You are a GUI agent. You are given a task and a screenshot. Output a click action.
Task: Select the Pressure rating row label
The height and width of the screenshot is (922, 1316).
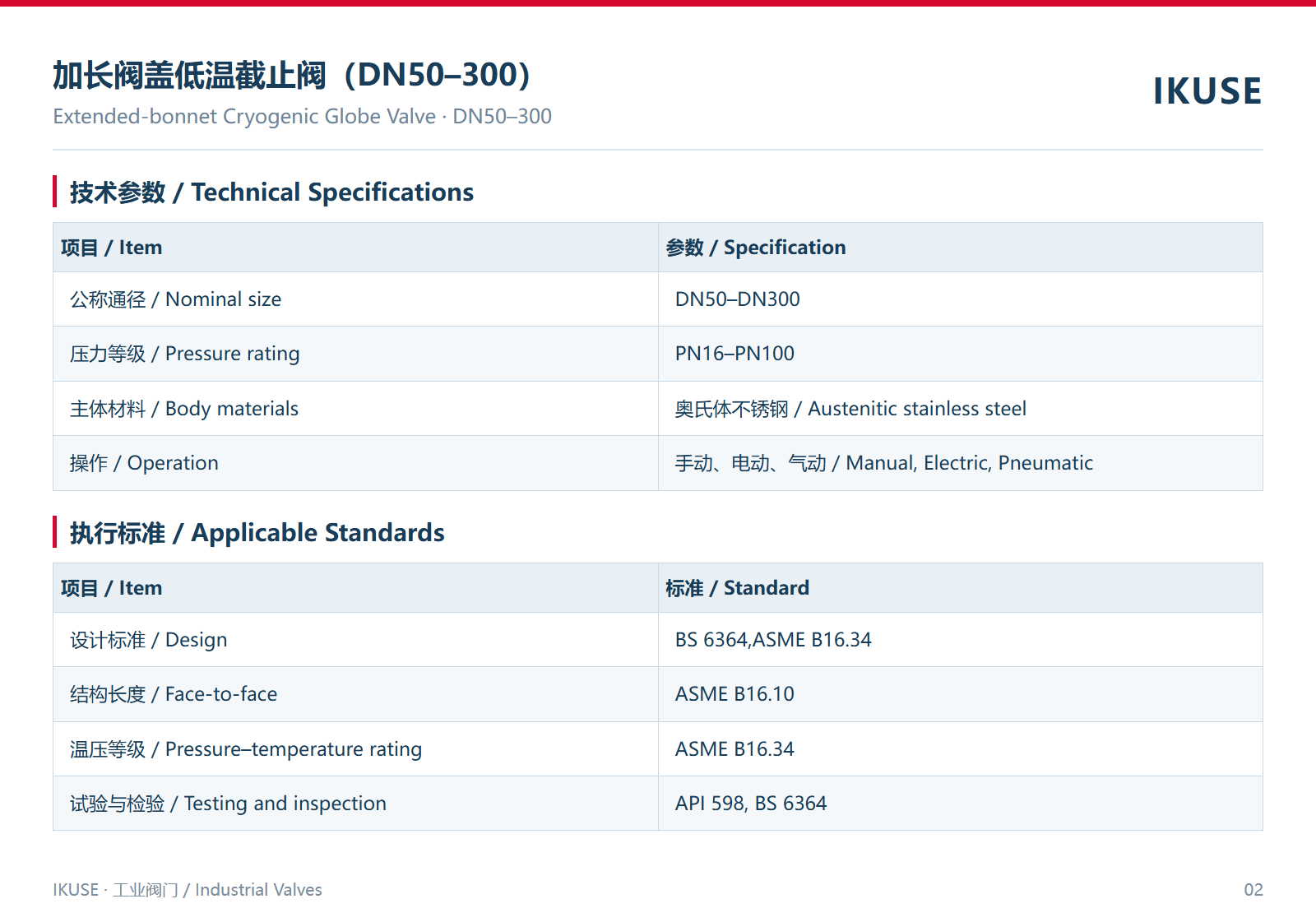tap(184, 354)
